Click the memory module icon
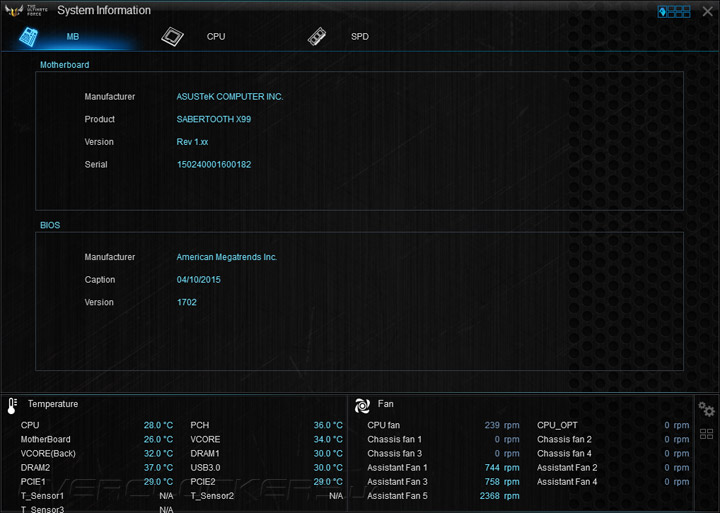Image resolution: width=720 pixels, height=513 pixels. coord(317,37)
